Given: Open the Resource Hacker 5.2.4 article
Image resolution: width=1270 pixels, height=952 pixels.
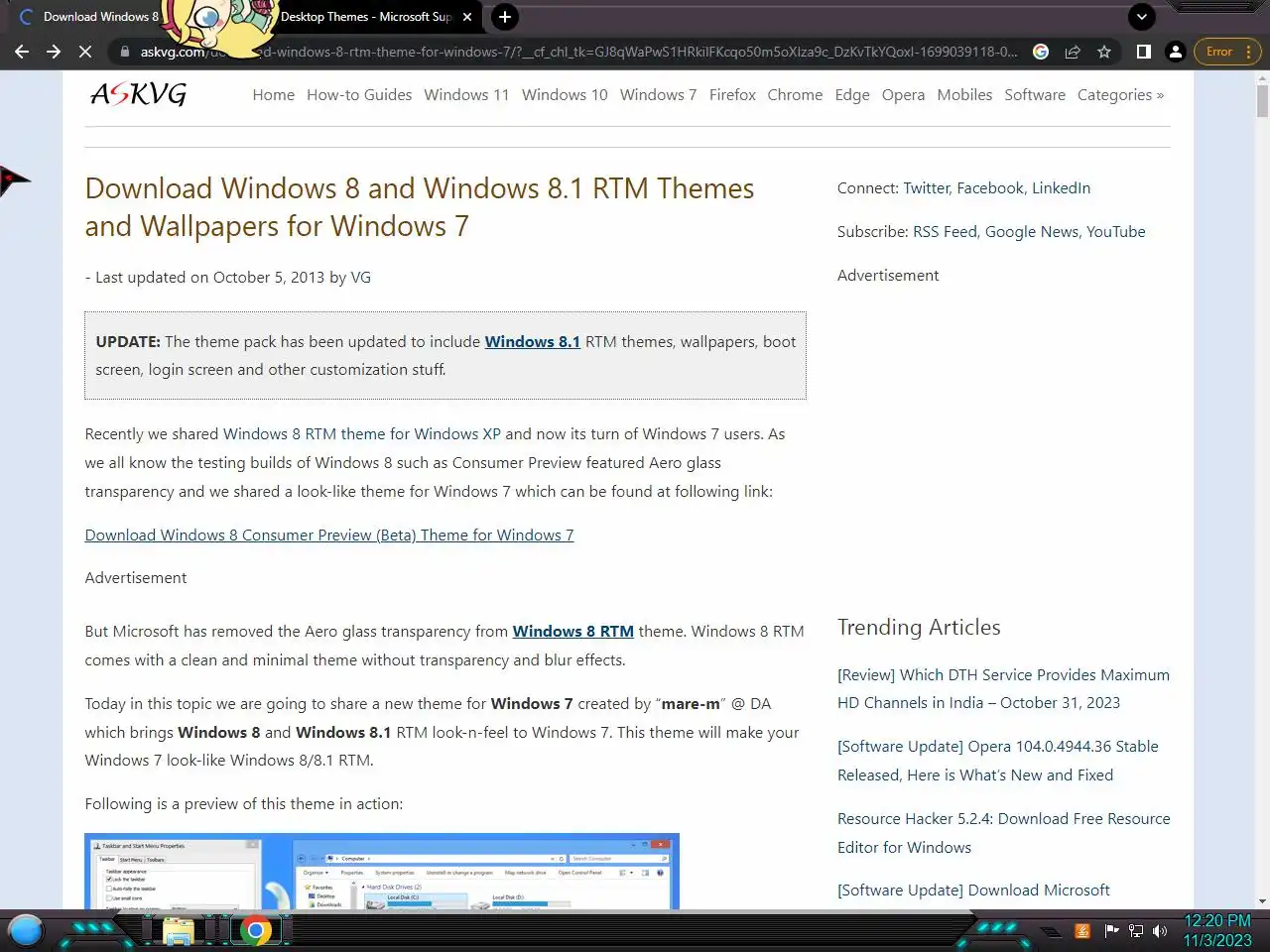Looking at the screenshot, I should click(x=1003, y=833).
